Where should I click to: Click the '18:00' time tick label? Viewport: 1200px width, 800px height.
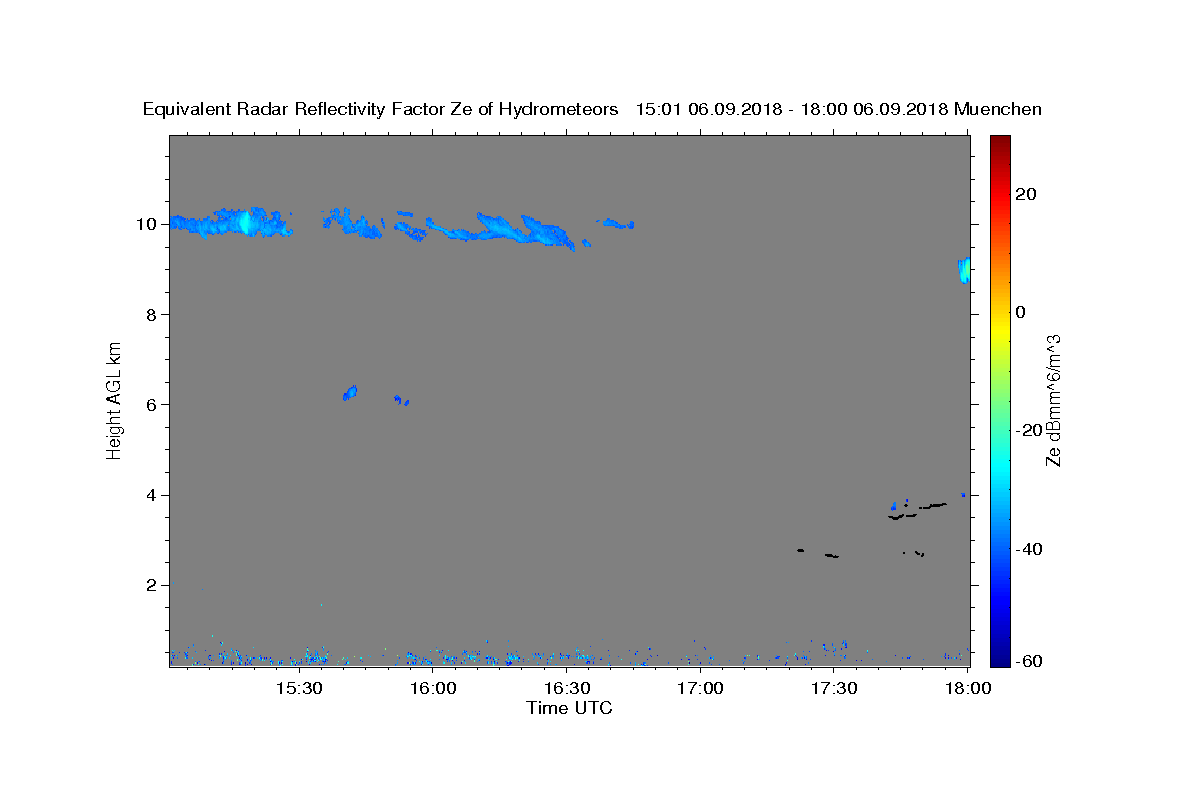966,688
